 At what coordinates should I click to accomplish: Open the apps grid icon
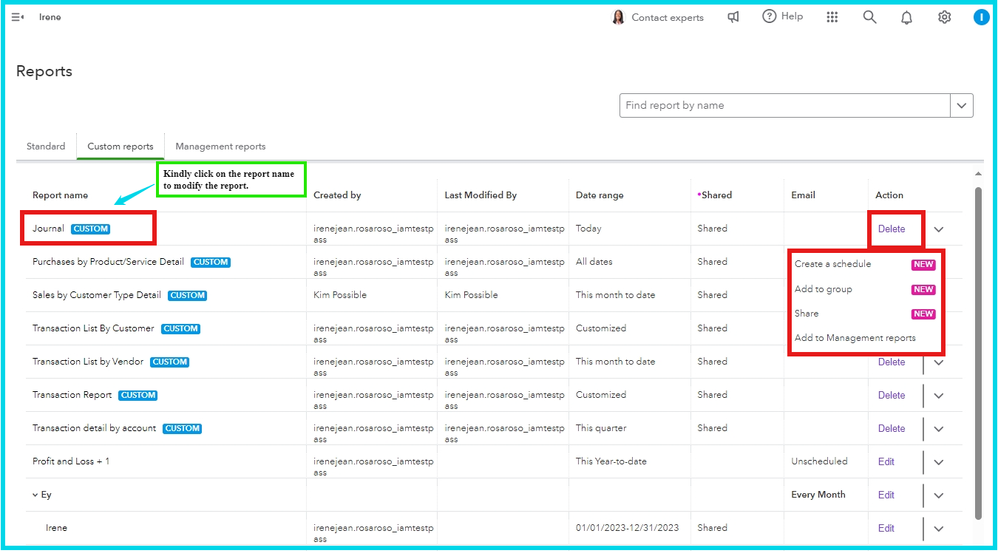click(x=832, y=17)
